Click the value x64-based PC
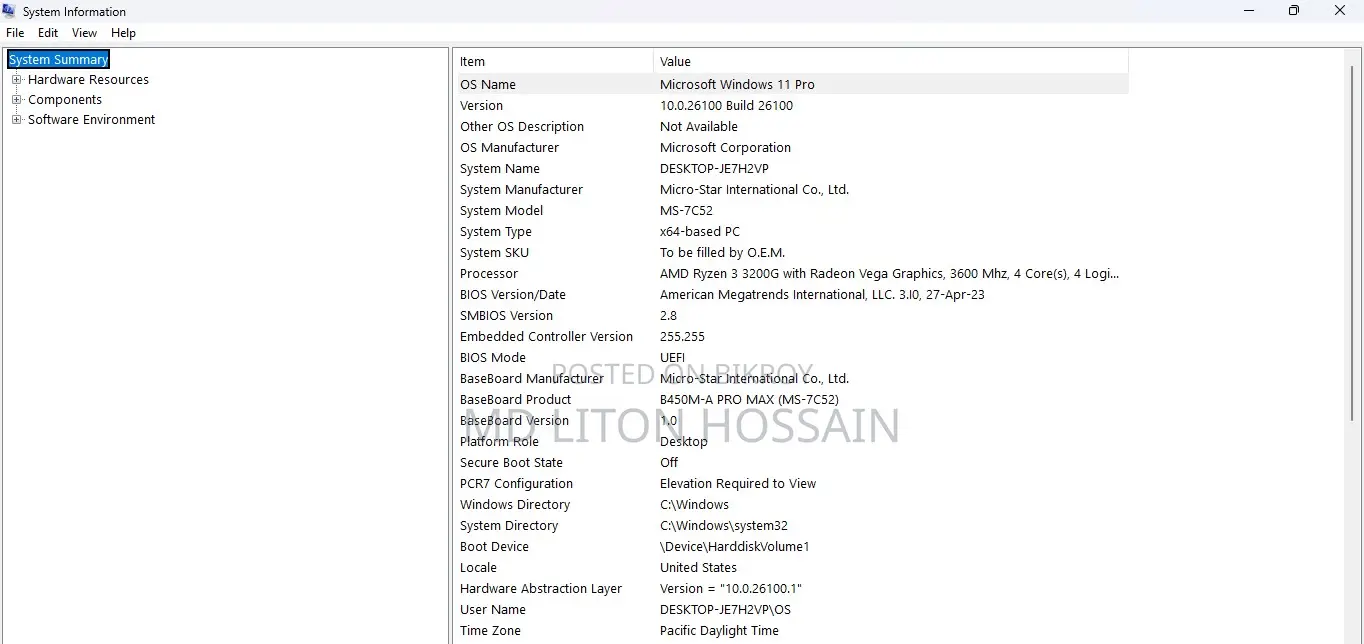This screenshot has width=1364, height=644. pos(700,232)
